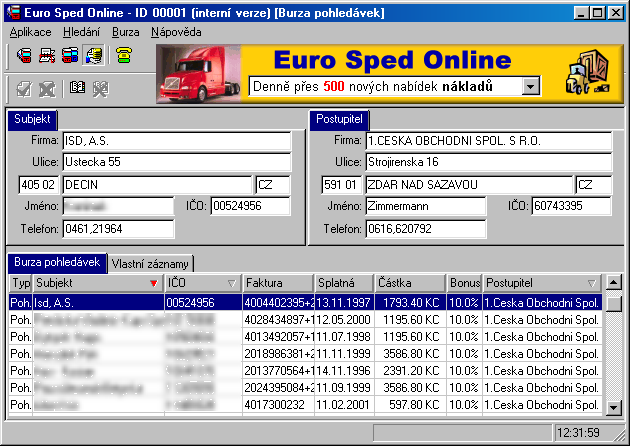
Task: Click the Postupitel Jméno field 'Zimmermann'
Action: coord(425,206)
